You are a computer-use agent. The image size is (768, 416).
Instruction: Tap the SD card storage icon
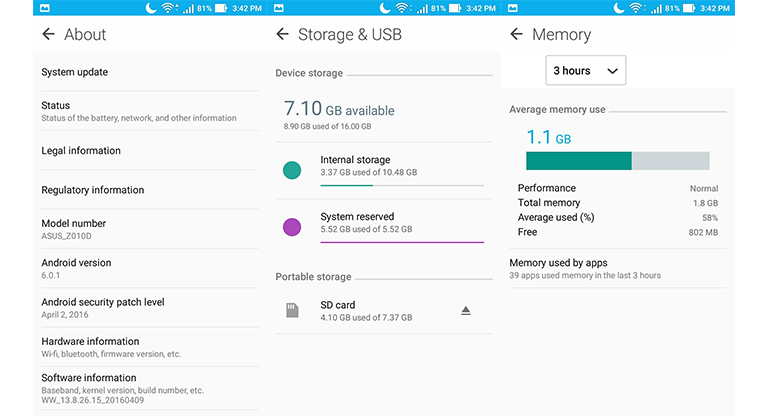pyautogui.click(x=292, y=310)
